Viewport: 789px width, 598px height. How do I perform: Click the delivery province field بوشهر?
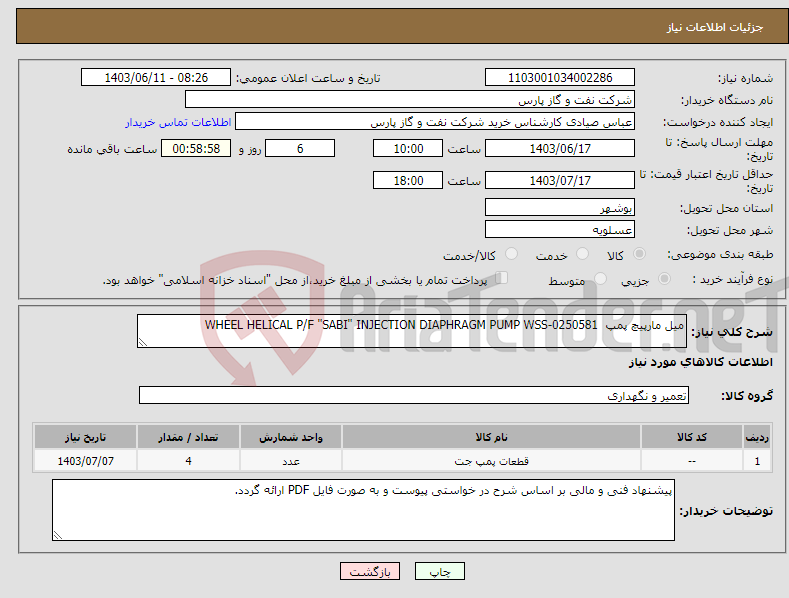[560, 207]
